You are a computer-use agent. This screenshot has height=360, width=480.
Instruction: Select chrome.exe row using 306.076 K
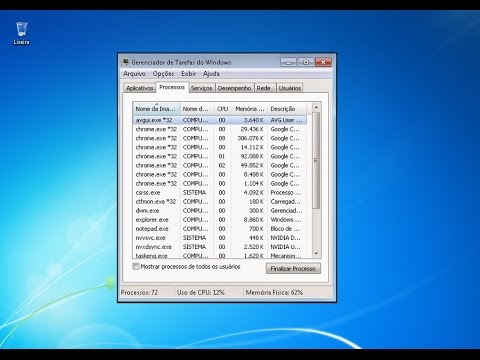219,138
